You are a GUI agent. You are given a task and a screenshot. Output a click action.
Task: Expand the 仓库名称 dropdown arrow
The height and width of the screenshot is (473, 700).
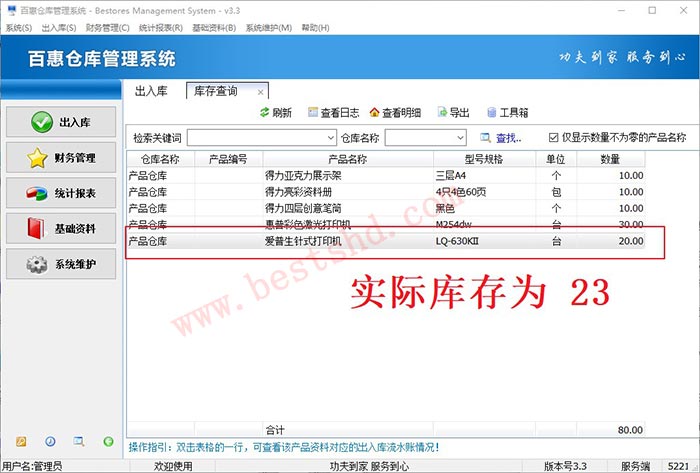[x=461, y=138]
